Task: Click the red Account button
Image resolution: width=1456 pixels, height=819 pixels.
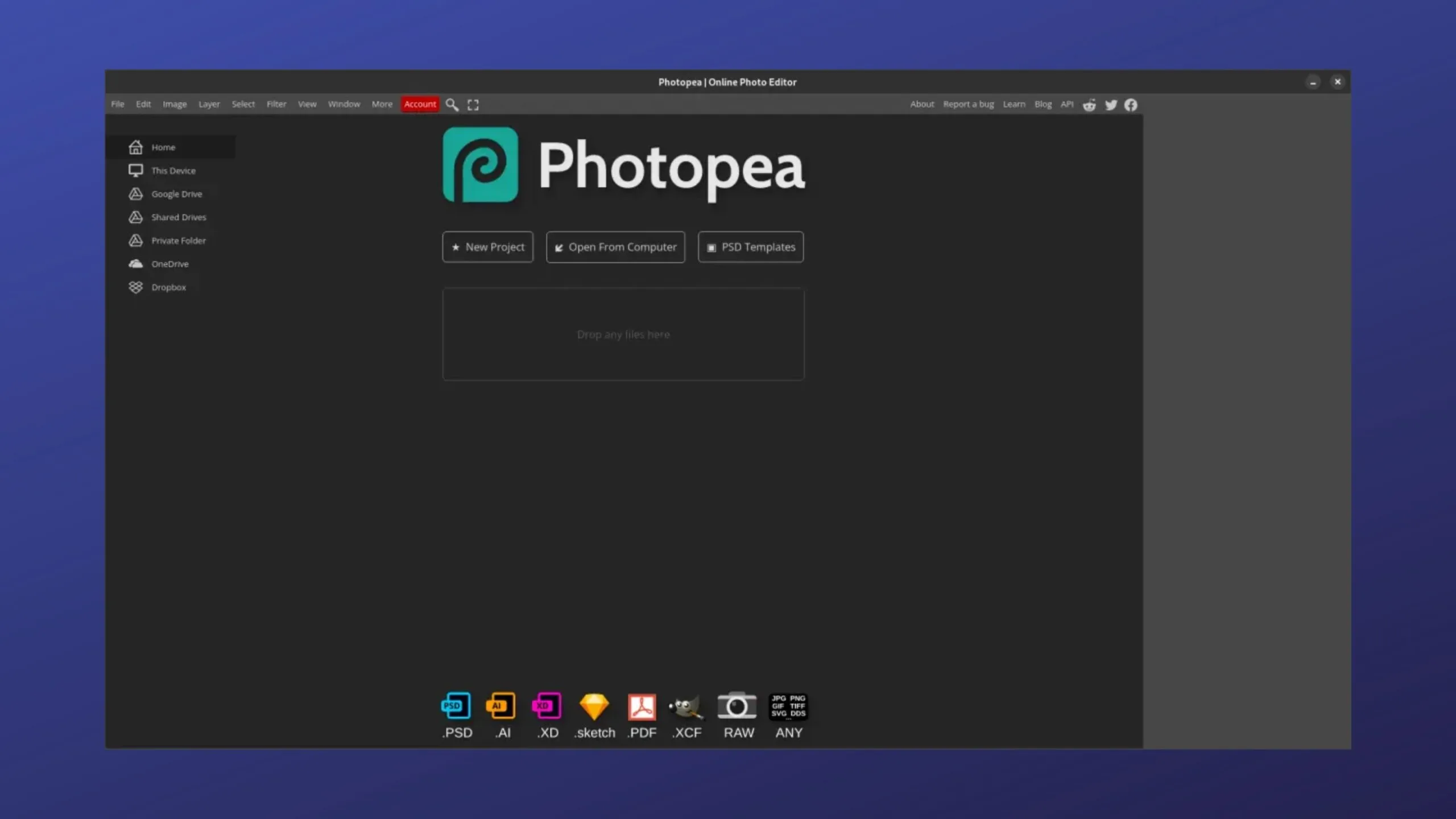Action: point(420,104)
